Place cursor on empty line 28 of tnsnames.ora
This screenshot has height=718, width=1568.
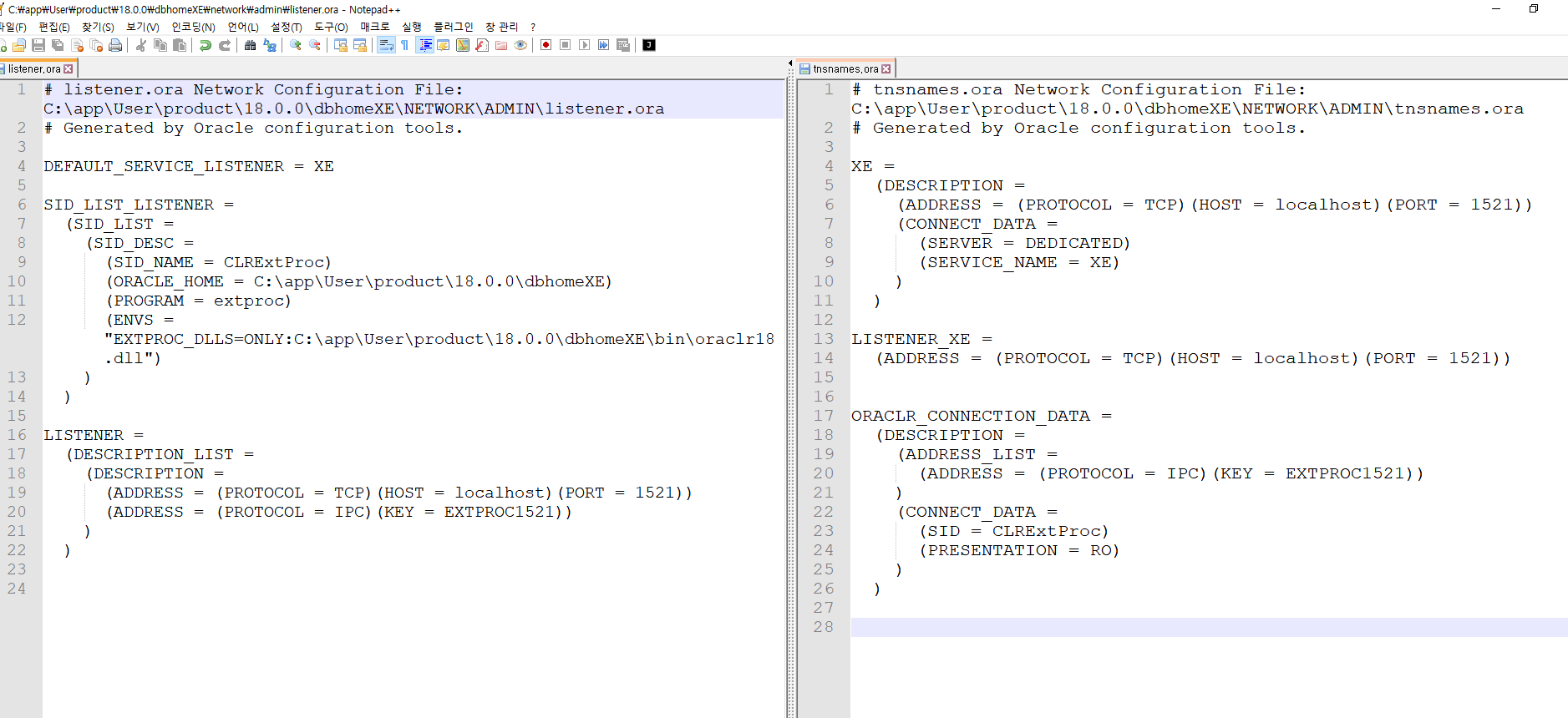coord(1209,627)
